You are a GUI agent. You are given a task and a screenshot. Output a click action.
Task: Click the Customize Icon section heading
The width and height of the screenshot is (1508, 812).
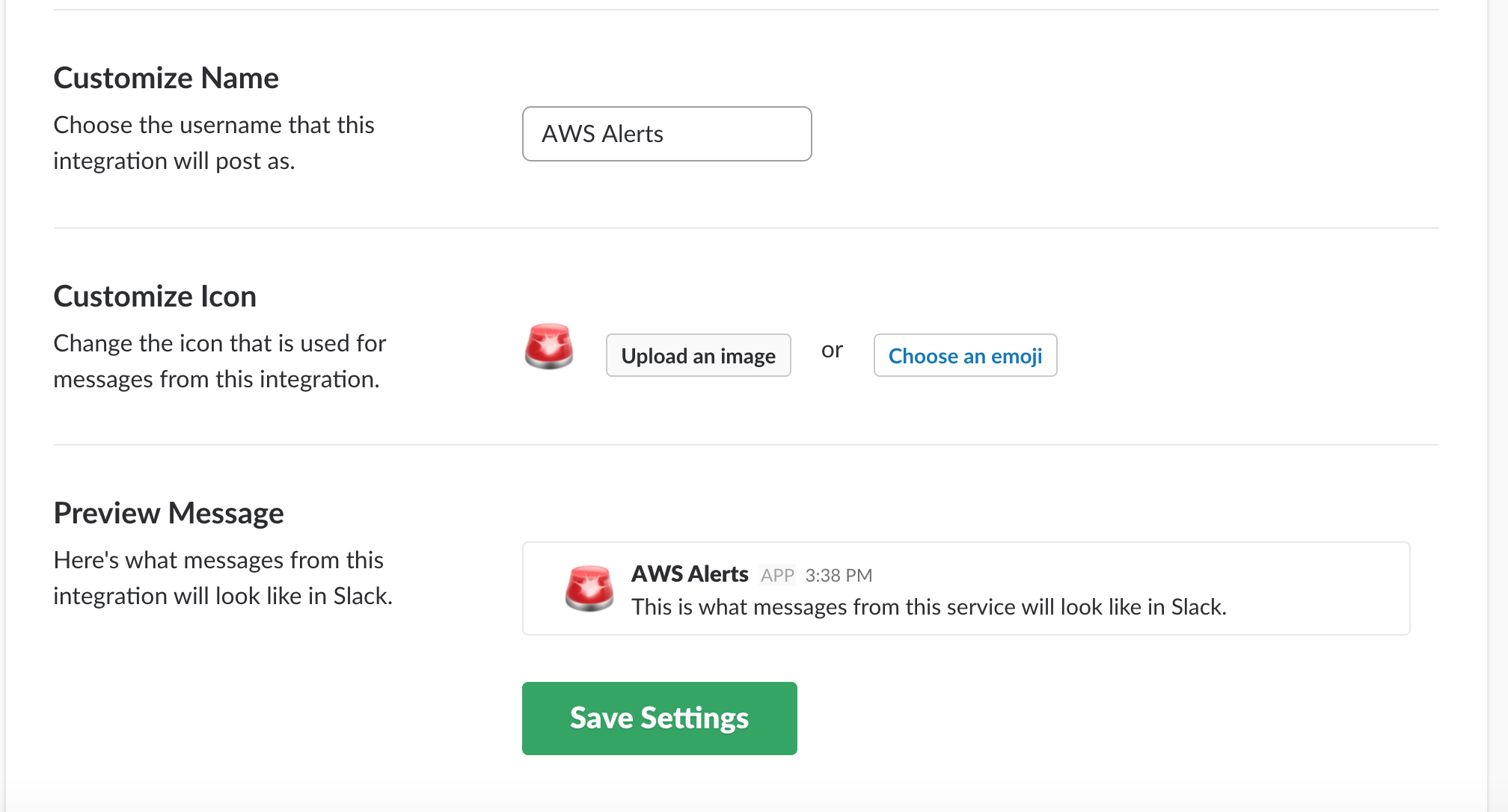coord(154,296)
